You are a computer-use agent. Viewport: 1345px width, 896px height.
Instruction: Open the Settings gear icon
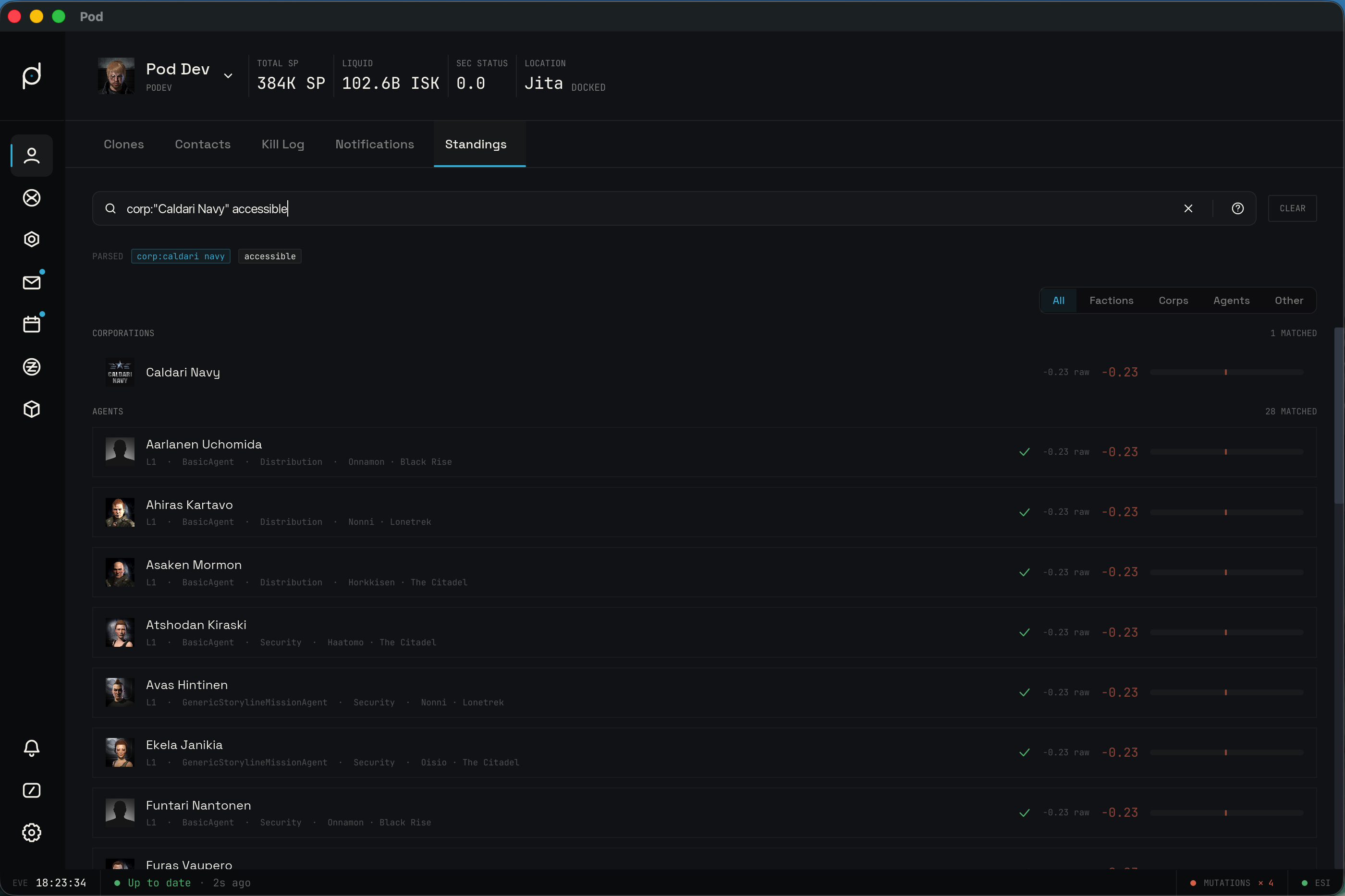(x=31, y=833)
